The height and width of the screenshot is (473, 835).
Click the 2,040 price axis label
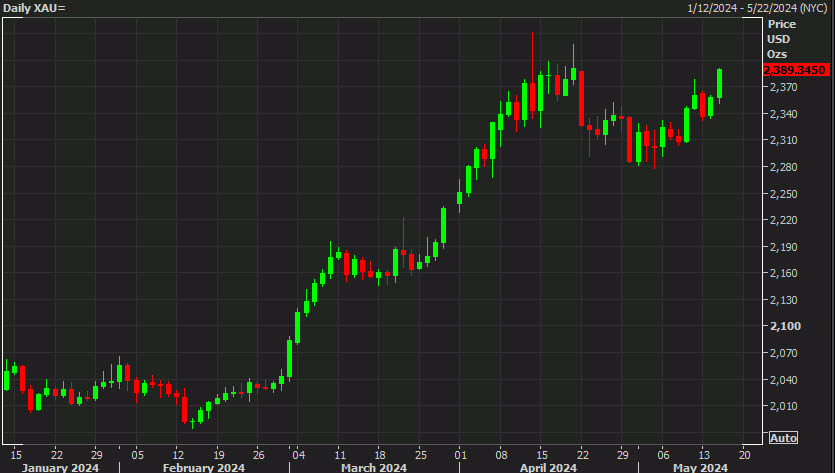click(x=783, y=380)
